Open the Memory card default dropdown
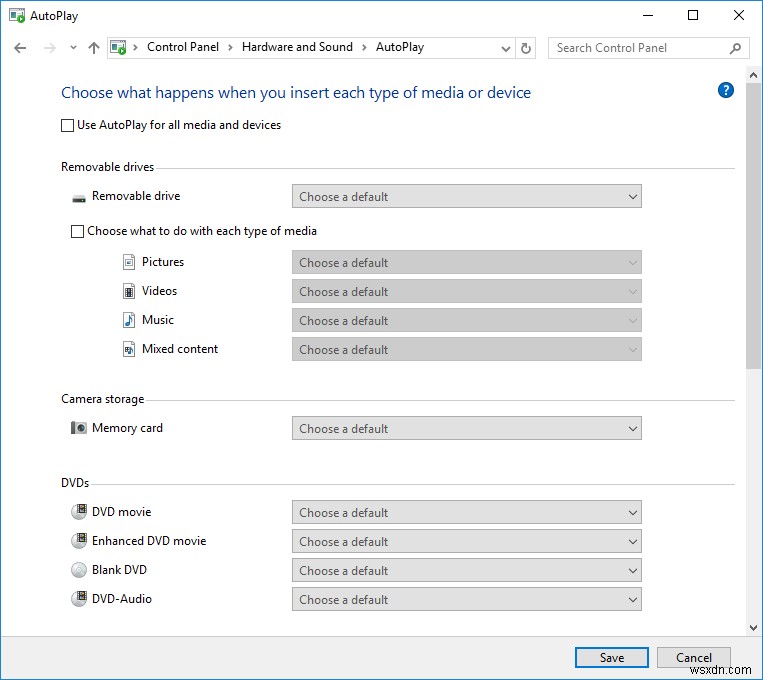 pos(467,428)
